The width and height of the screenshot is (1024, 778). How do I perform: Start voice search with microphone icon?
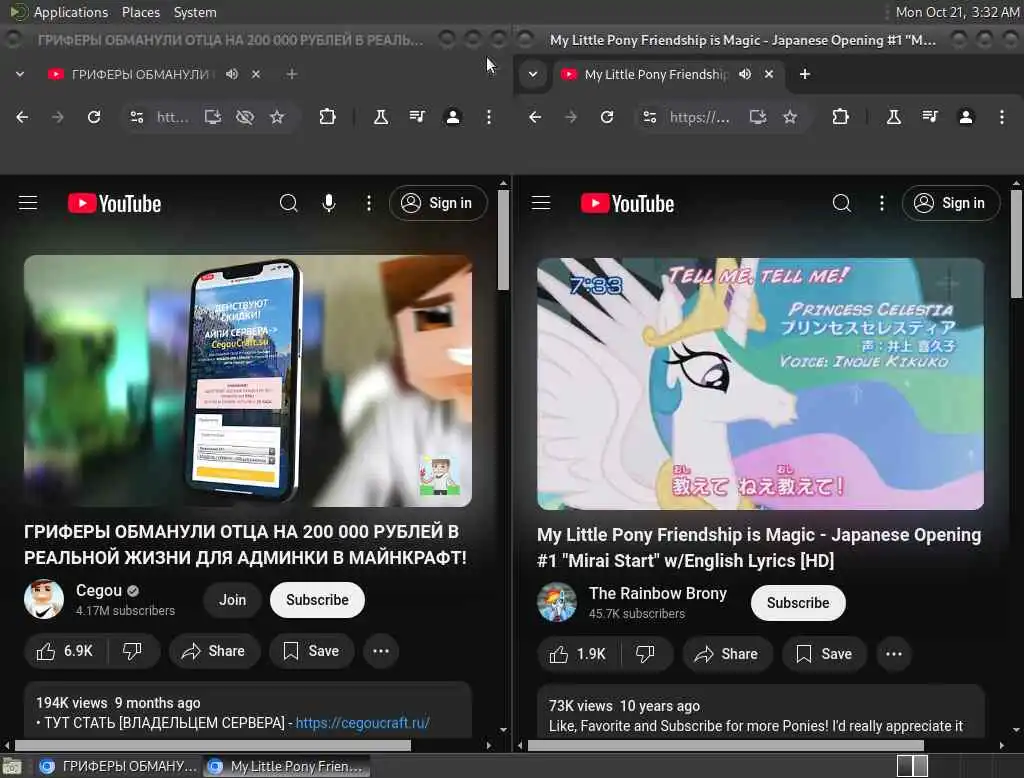pyautogui.click(x=328, y=203)
